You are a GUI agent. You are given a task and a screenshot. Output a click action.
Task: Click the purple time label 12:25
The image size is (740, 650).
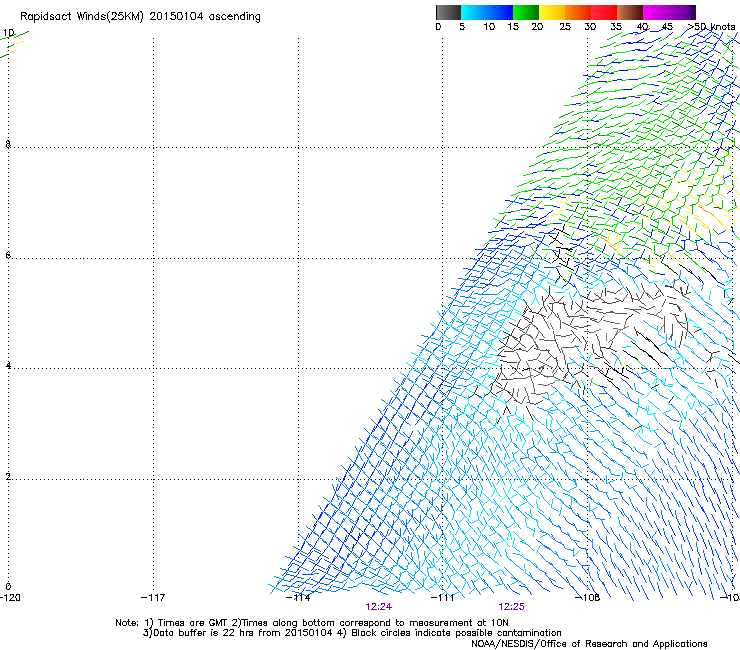pos(512,607)
